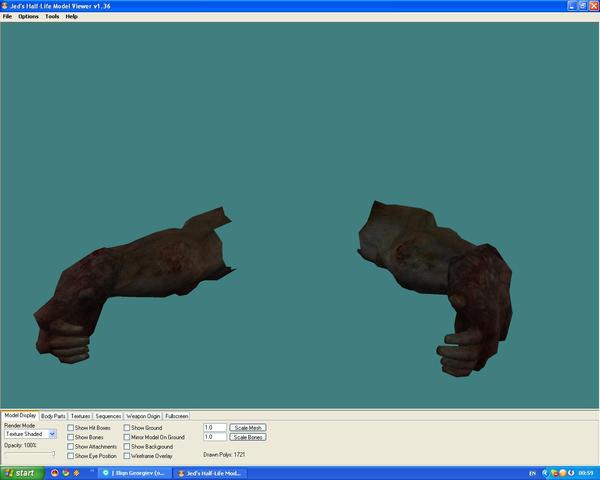
Task: Click the system clock 00:59
Action: 586,473
